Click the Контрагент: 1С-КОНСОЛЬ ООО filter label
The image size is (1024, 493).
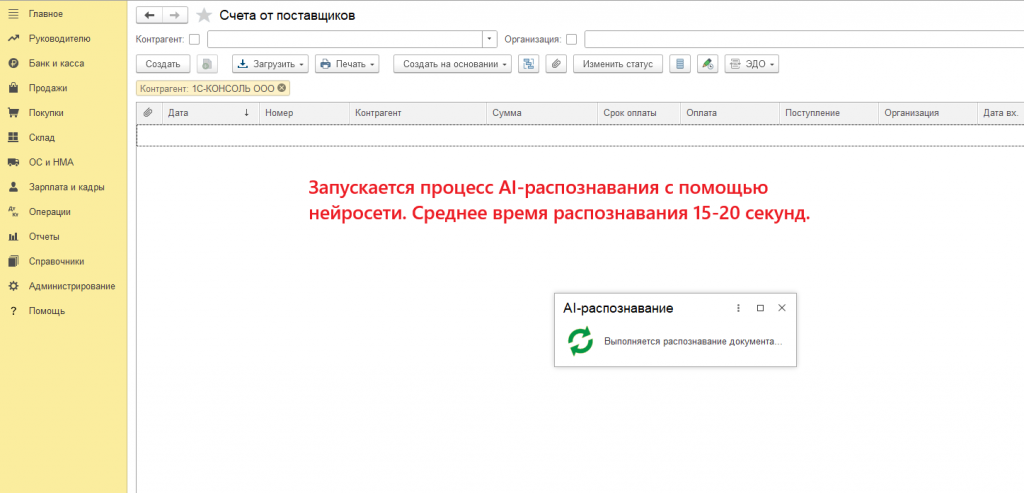point(207,88)
